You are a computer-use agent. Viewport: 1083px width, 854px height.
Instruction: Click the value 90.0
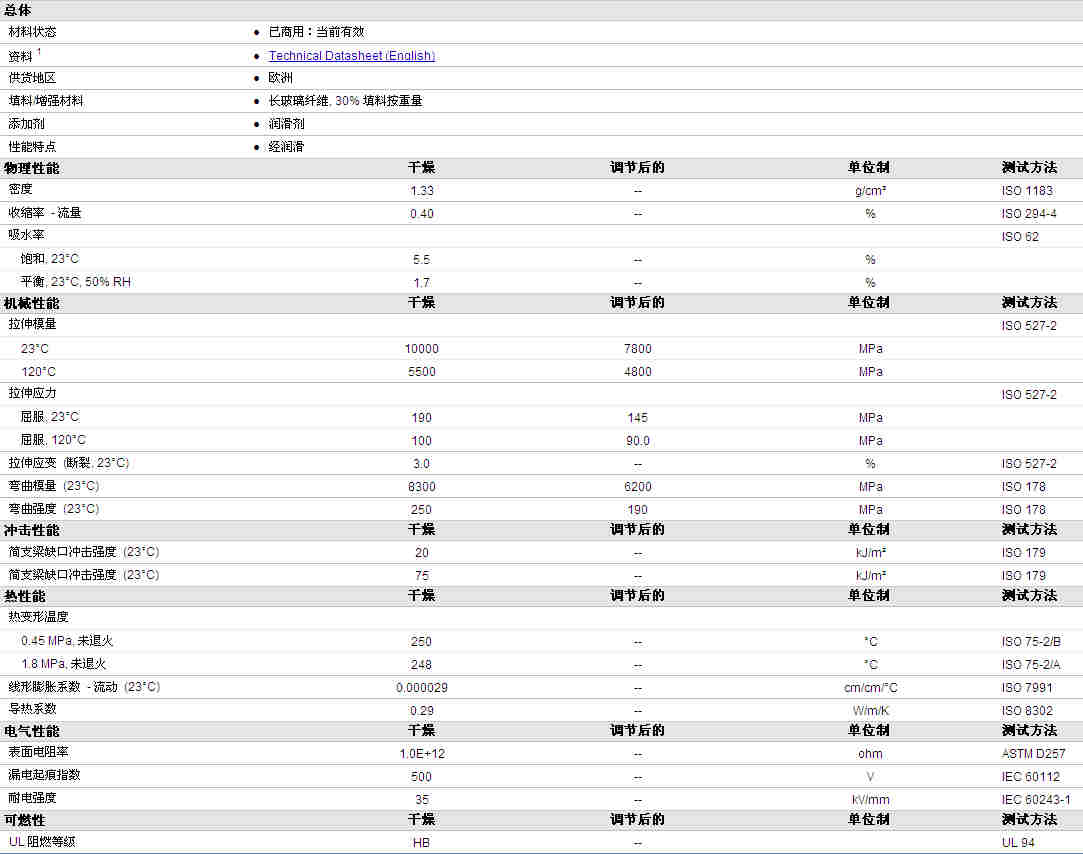(638, 440)
